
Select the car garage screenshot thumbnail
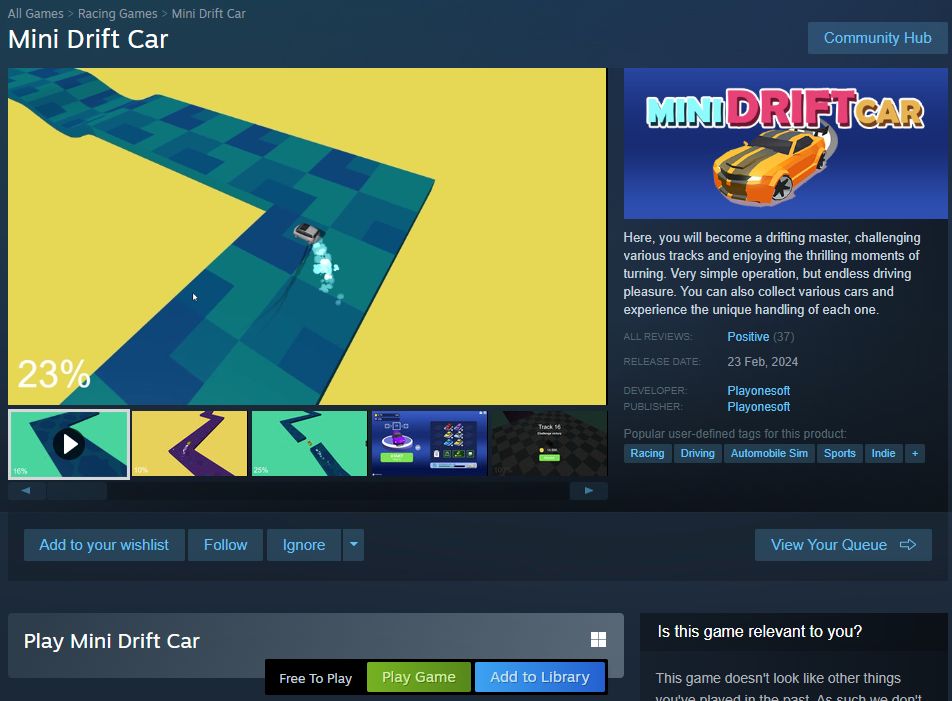(x=429, y=444)
